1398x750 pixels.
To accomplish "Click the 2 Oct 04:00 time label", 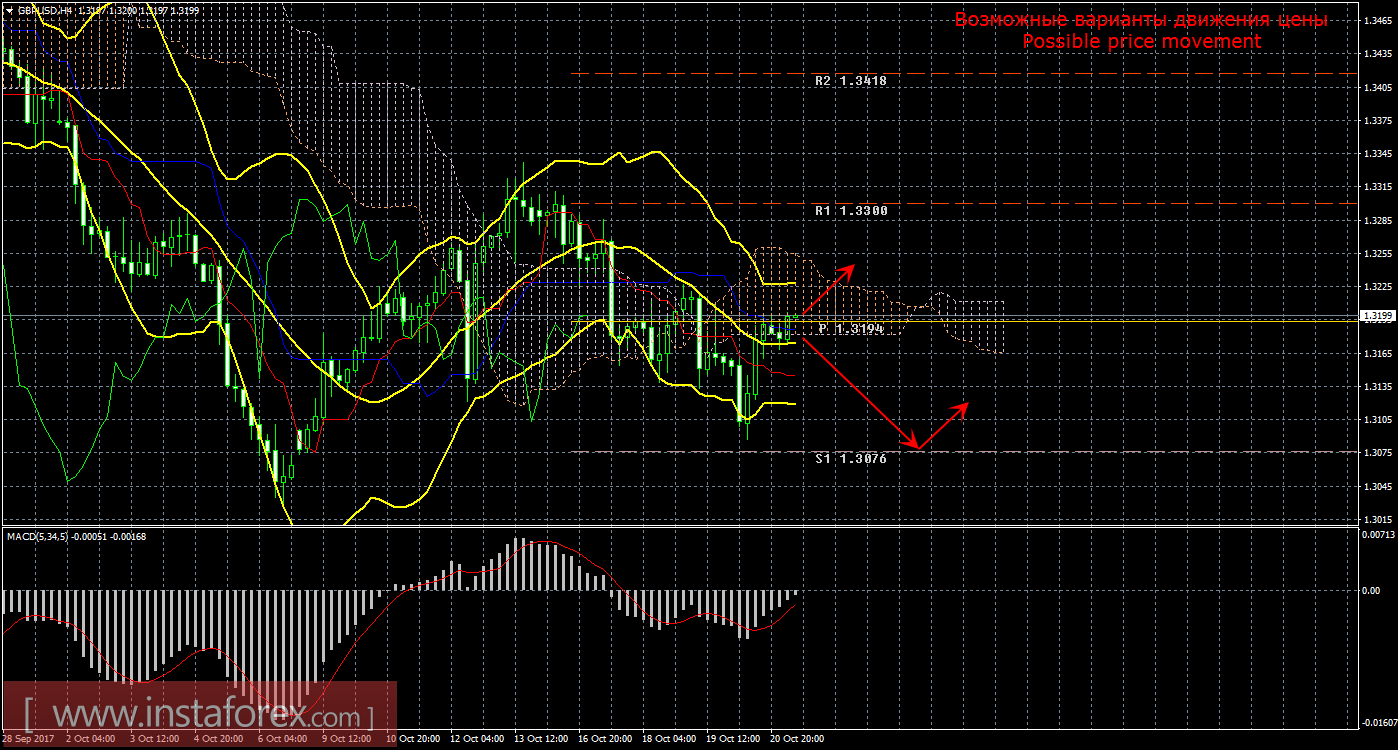I will coord(90,739).
